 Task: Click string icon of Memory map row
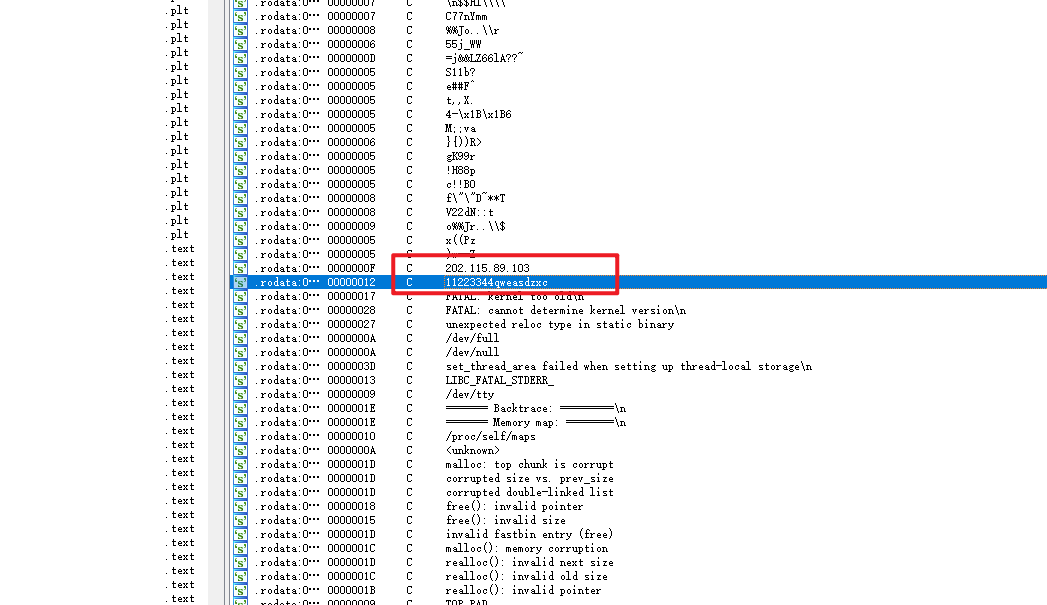click(240, 423)
